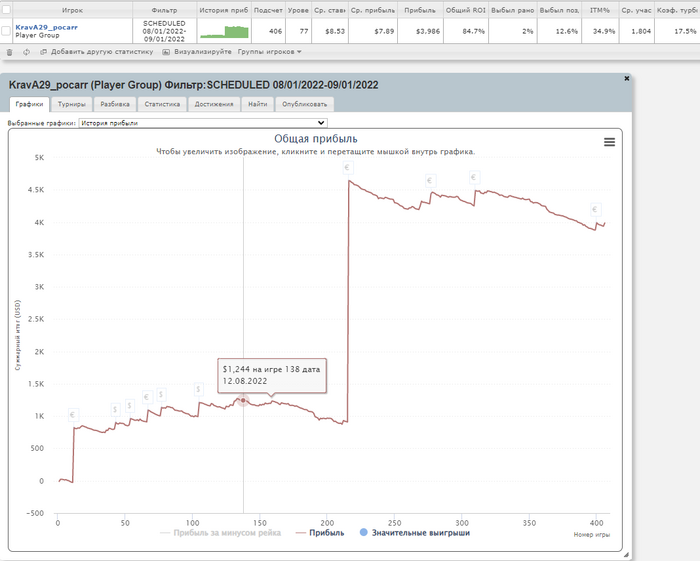Click the $ flag marker near game 77
This screenshot has width=700, height=561.
(162, 395)
